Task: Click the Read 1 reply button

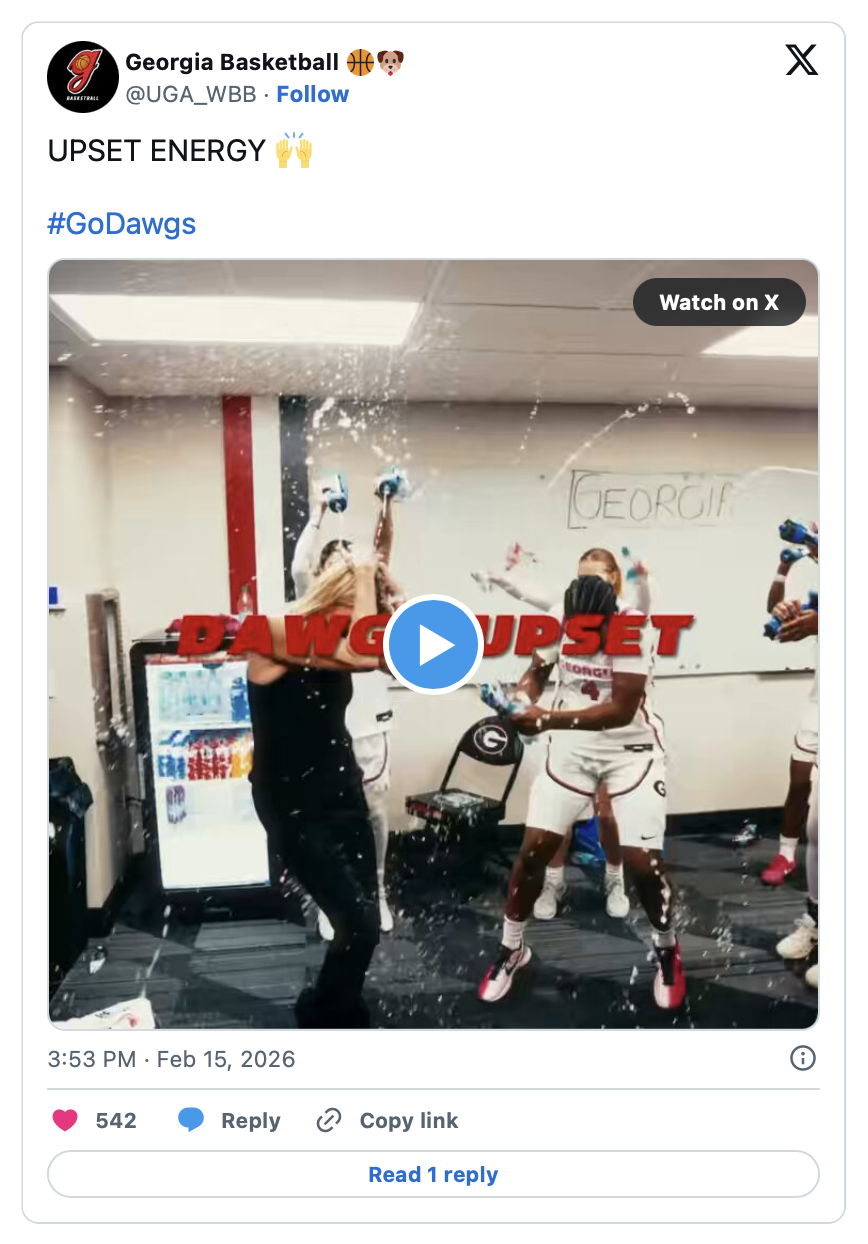Action: point(434,1174)
